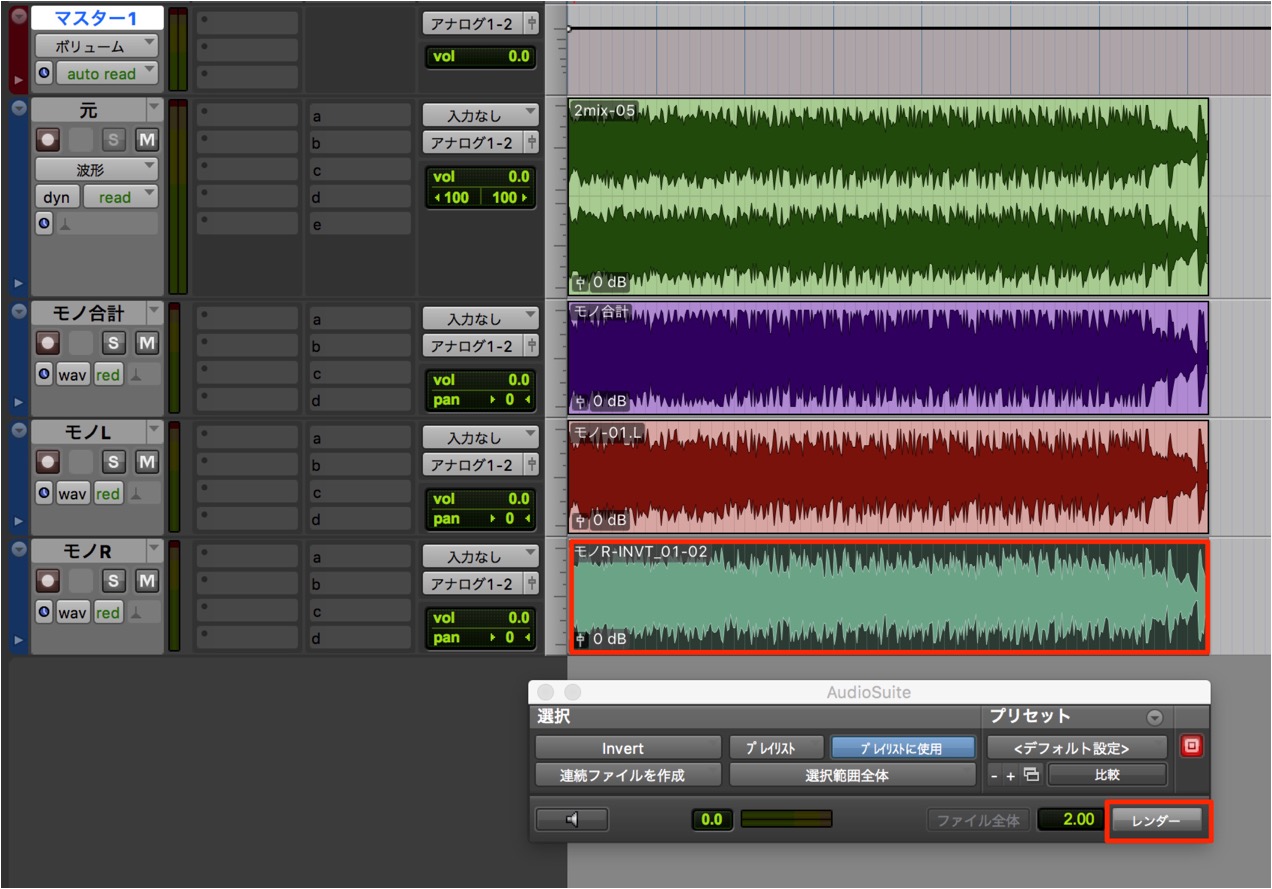Click the red target icon in AudioSuite
Image resolution: width=1272 pixels, height=889 pixels.
1191,747
